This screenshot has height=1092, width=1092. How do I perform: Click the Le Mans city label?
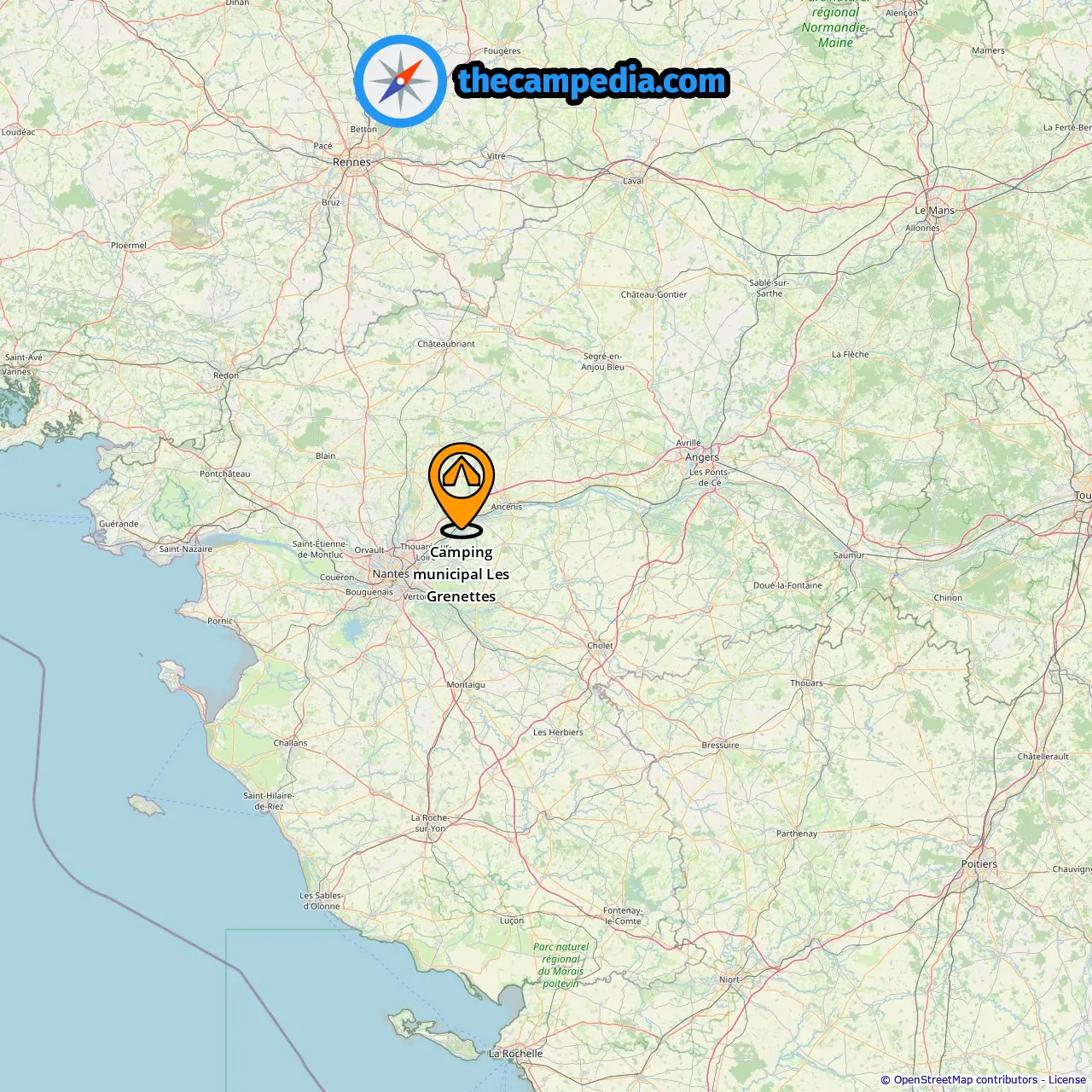click(935, 211)
